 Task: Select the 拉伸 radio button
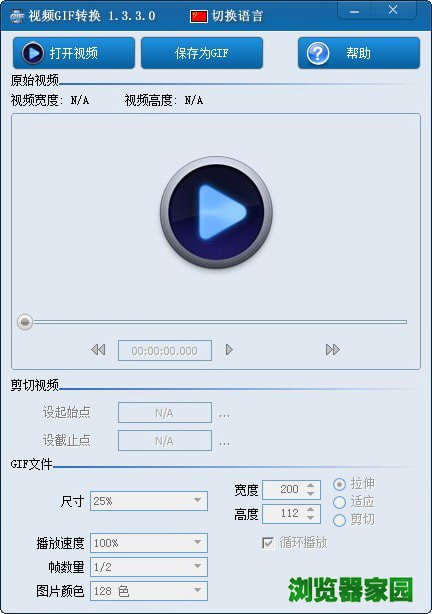tap(339, 484)
